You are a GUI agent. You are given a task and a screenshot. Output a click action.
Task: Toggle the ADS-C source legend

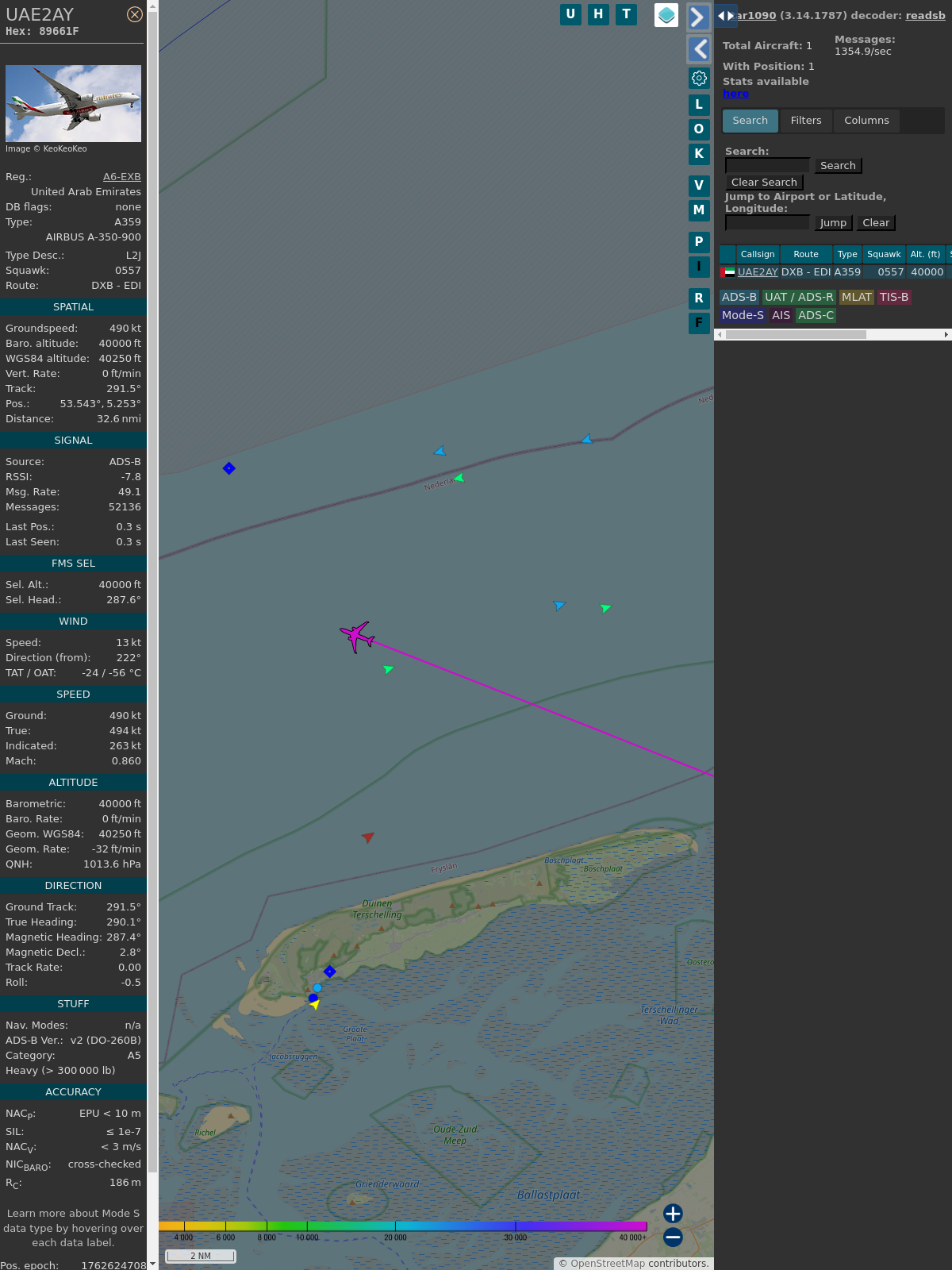[x=816, y=315]
